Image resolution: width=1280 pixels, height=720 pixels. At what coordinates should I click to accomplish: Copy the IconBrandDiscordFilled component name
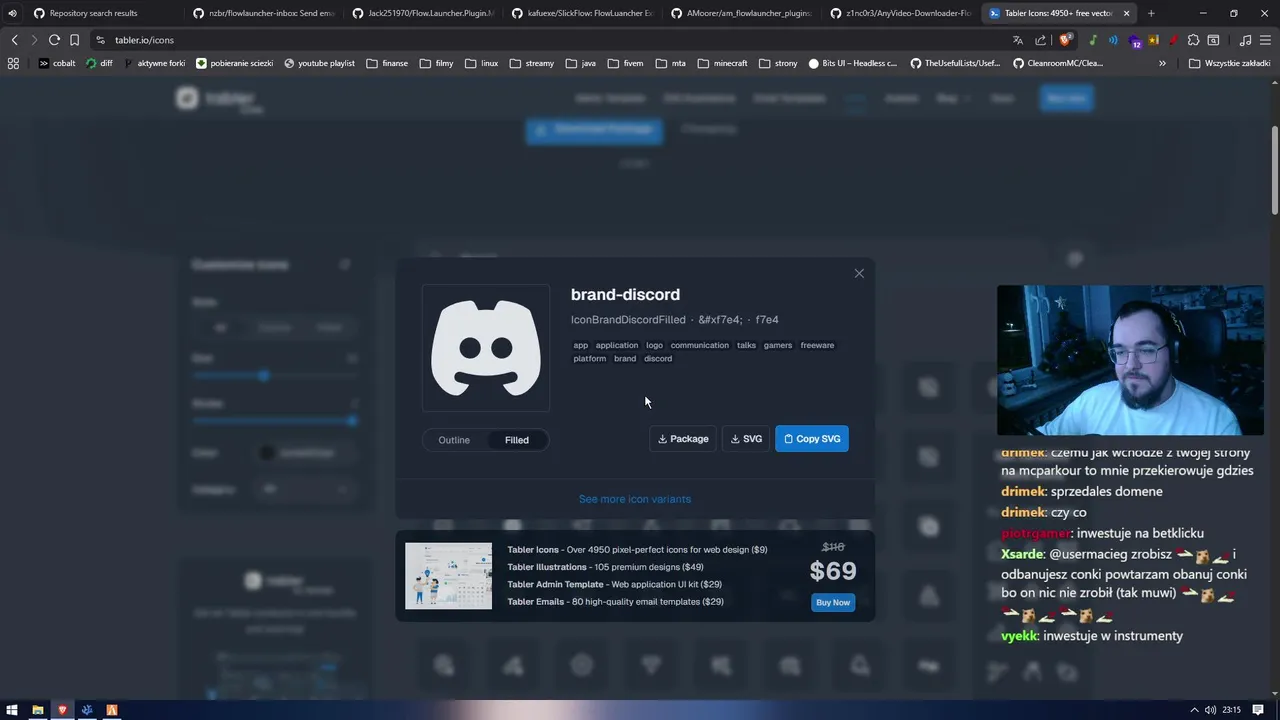tap(628, 320)
